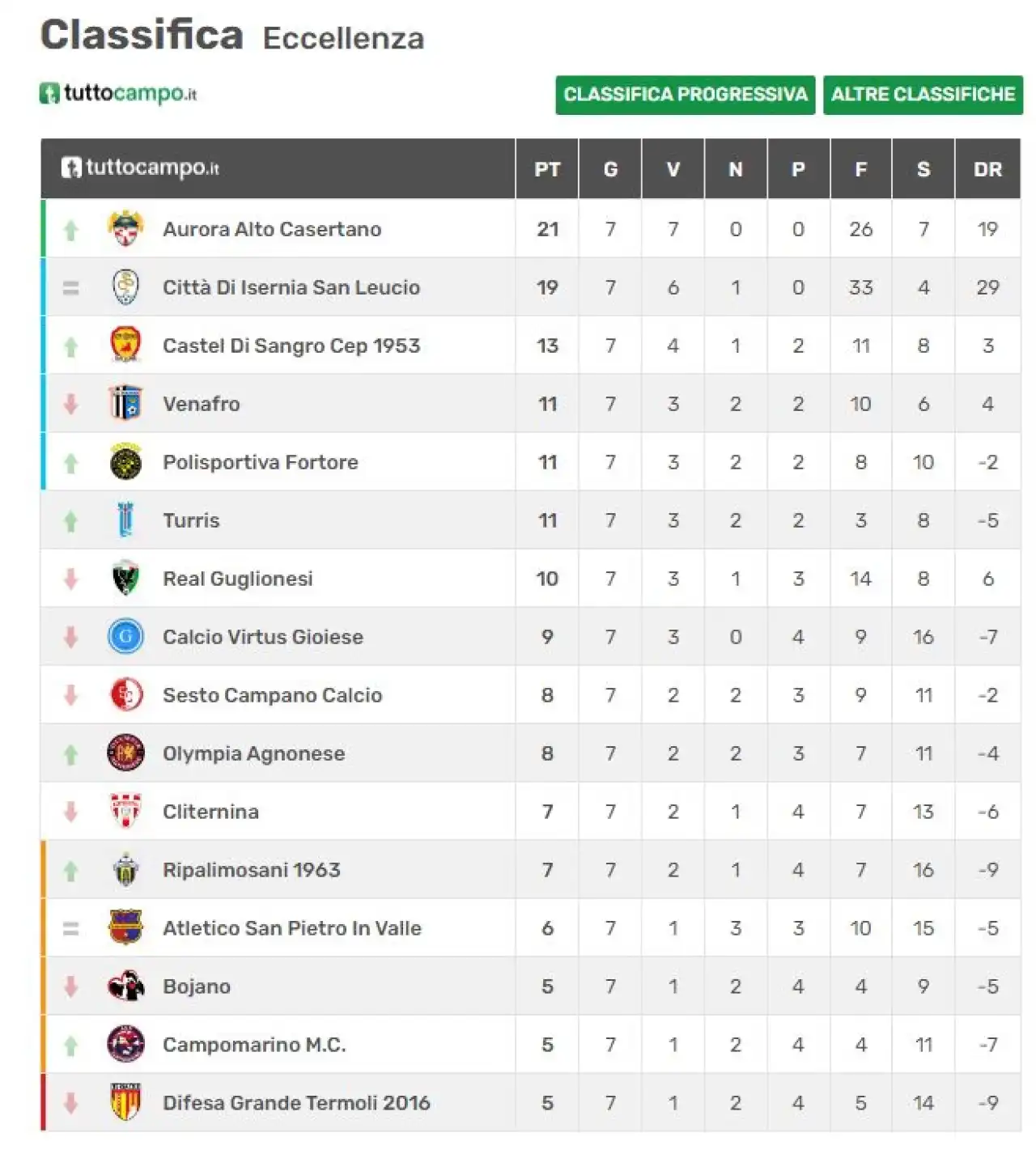Open the Classifica Progressiva view
This screenshot has height=1154, width=1036.
[x=685, y=95]
